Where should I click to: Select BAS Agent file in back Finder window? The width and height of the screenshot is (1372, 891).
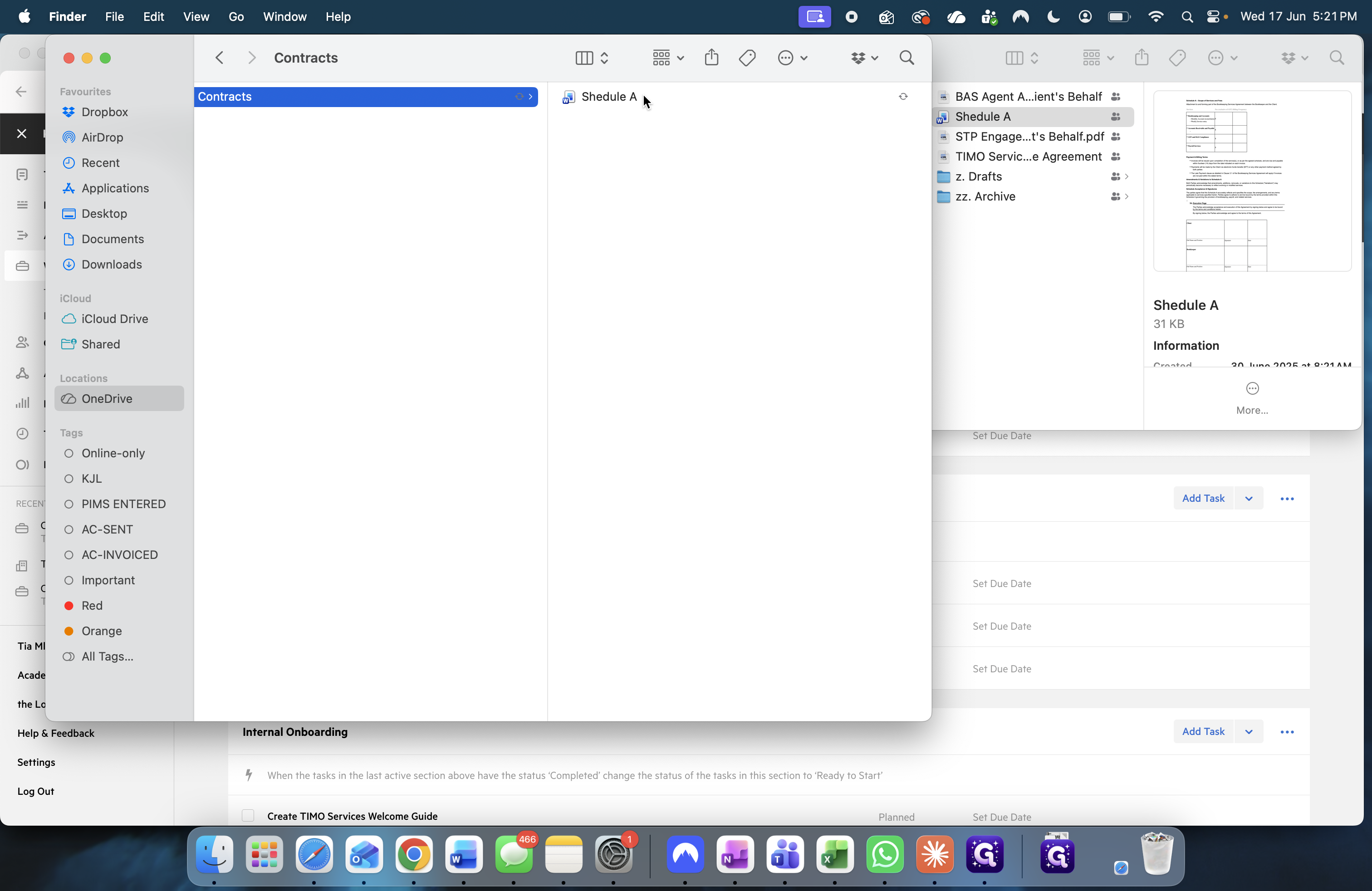coord(1029,96)
